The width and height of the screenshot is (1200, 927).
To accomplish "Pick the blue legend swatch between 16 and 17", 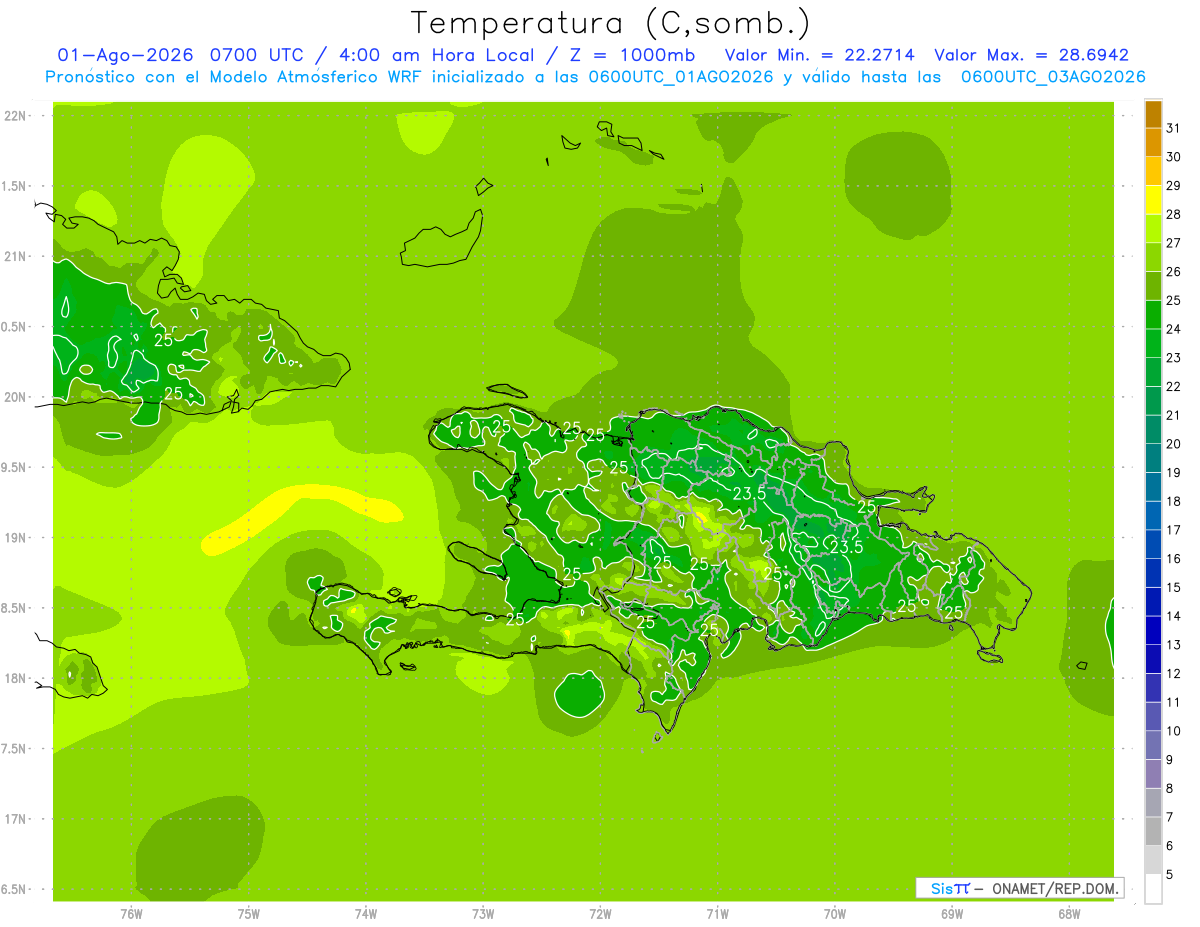I will pos(1153,544).
